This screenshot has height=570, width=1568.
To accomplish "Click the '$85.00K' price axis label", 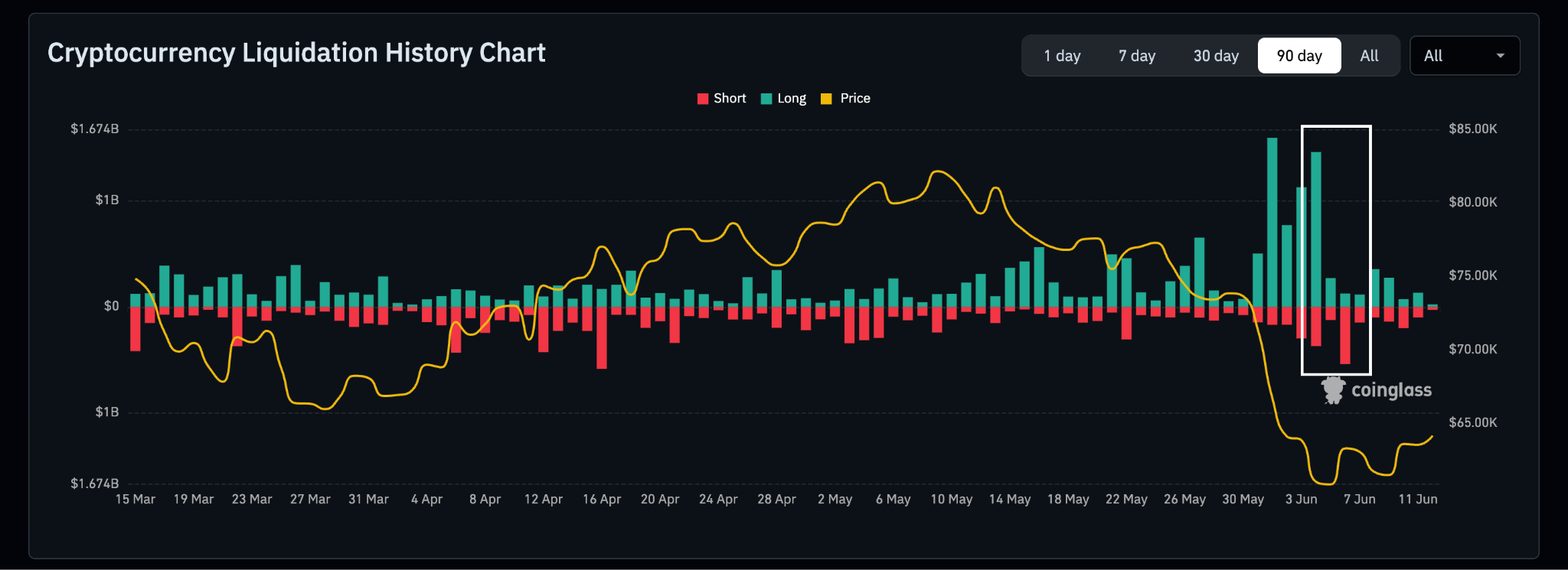I will [1473, 129].
